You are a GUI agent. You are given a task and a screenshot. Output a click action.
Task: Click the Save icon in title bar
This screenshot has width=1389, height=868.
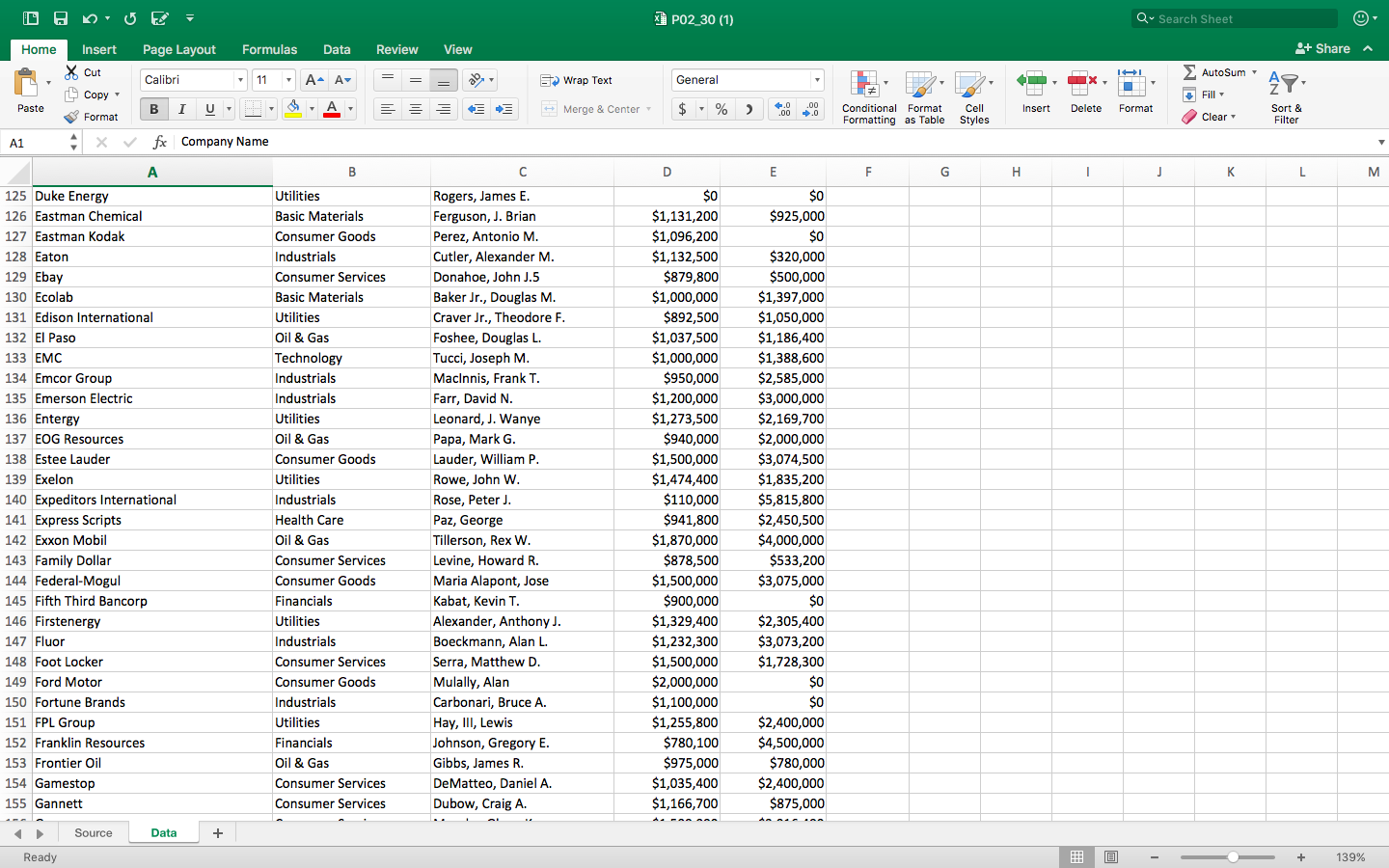[61, 18]
